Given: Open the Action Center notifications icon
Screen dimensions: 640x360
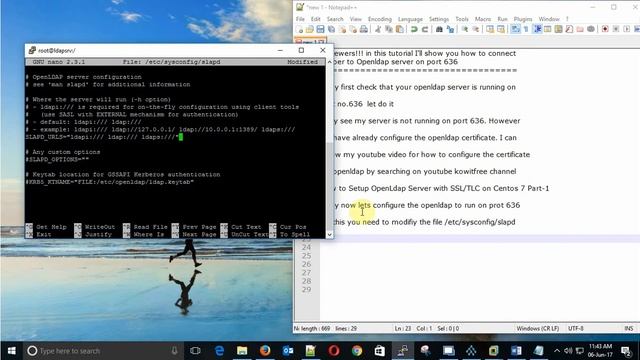Looking at the screenshot, I should (x=626, y=351).
